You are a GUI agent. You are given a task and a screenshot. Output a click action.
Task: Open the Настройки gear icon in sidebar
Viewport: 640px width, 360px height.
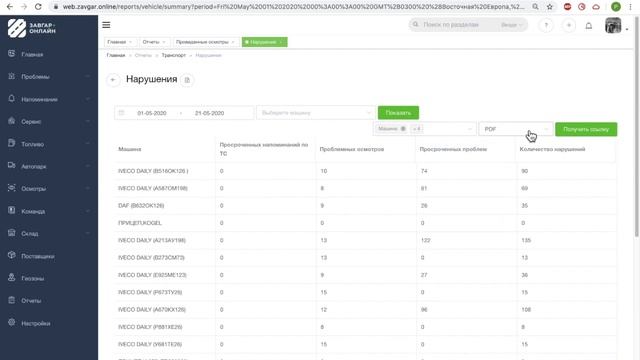click(11, 322)
